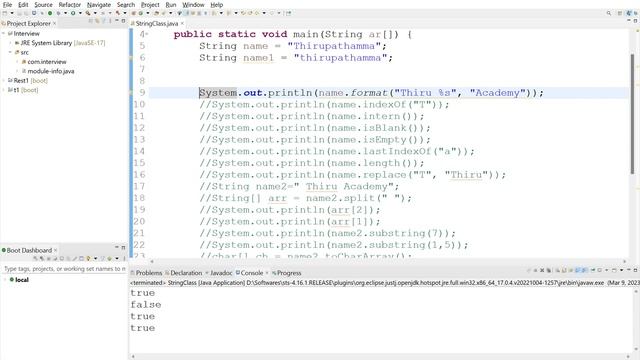This screenshot has height=360, width=640.
Task: Click the magnifier Search icon at top right
Action: click(609, 13)
